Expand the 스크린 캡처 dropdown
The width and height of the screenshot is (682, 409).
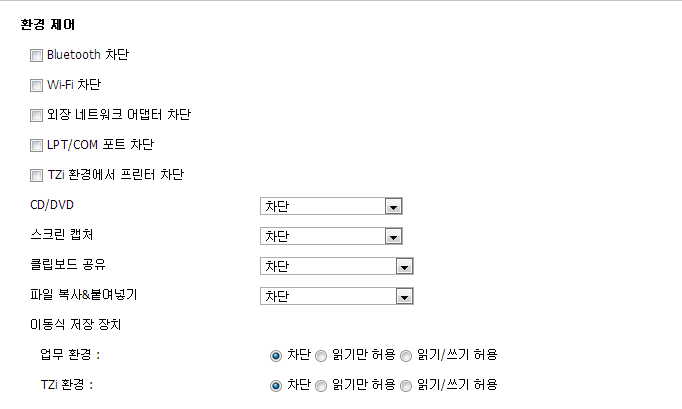(x=393, y=236)
